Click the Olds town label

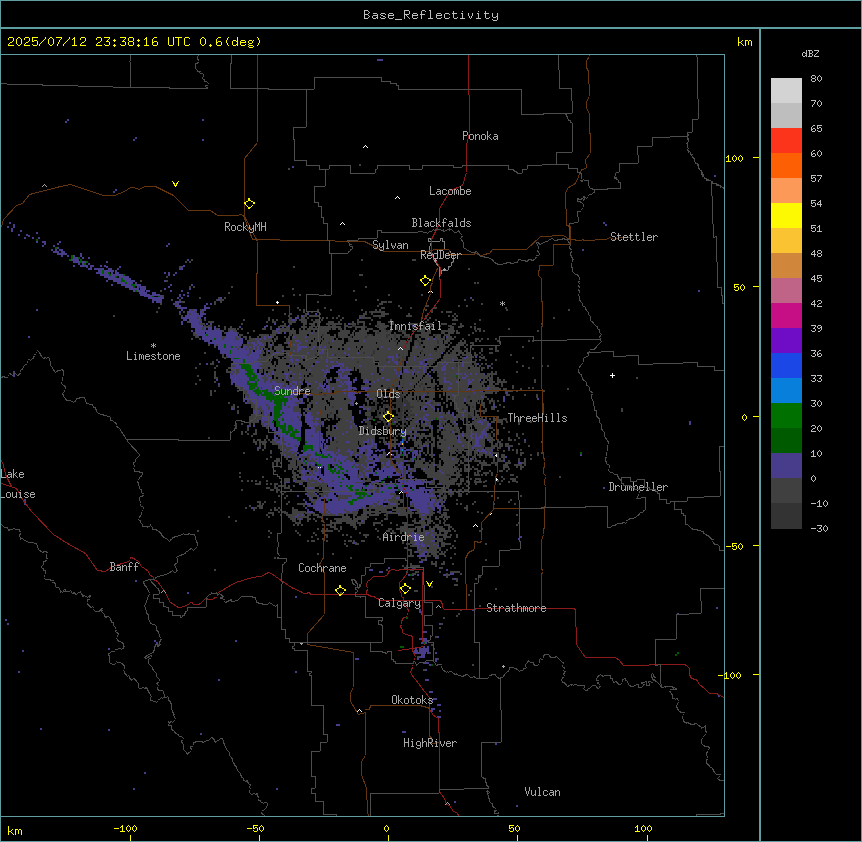point(388,394)
